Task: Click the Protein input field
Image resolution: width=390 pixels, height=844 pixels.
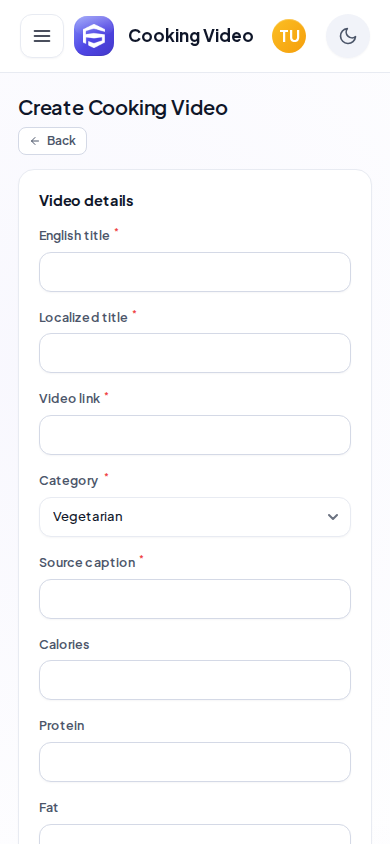Action: (195, 762)
